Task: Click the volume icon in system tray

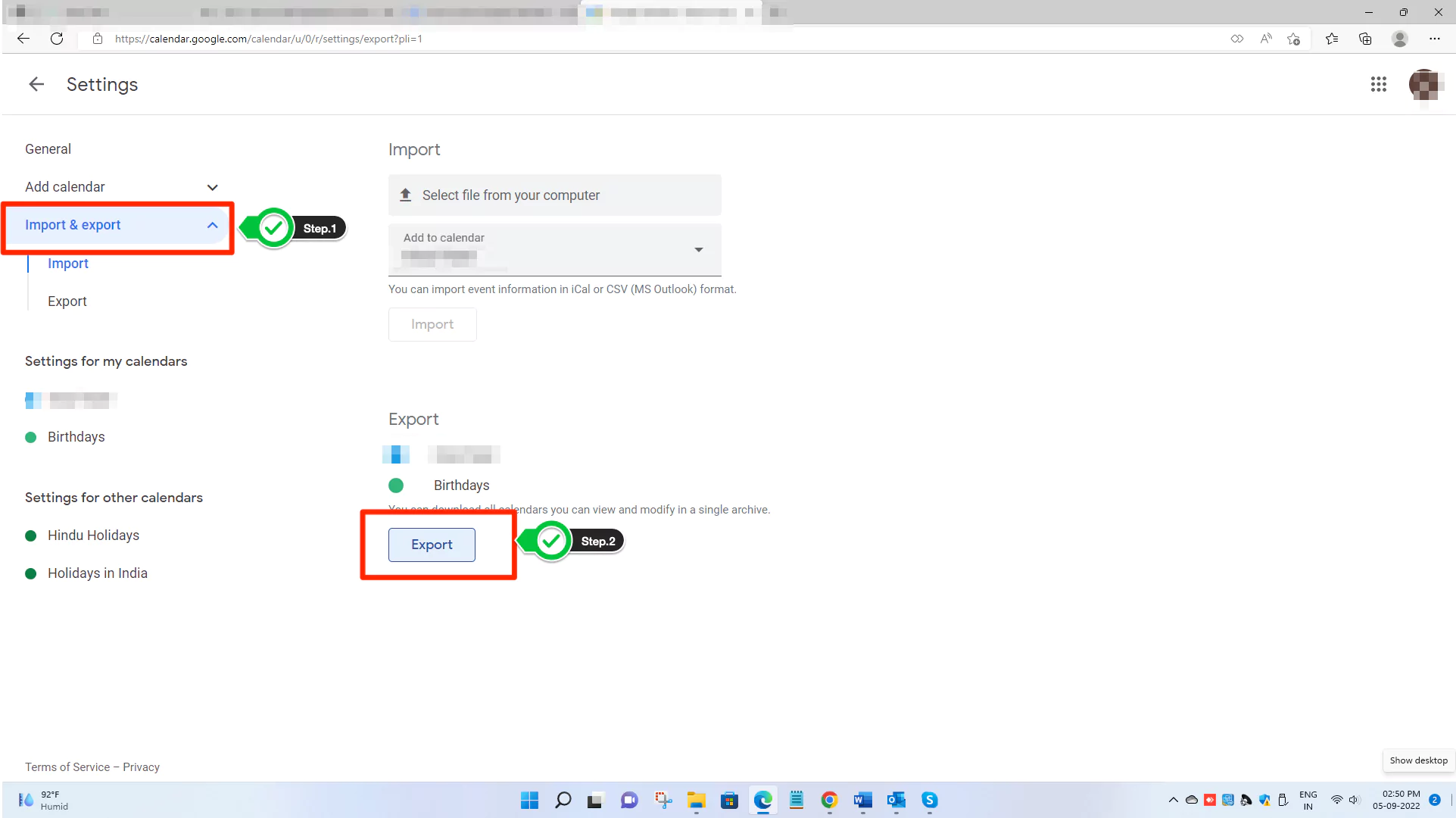Action: (x=1353, y=800)
